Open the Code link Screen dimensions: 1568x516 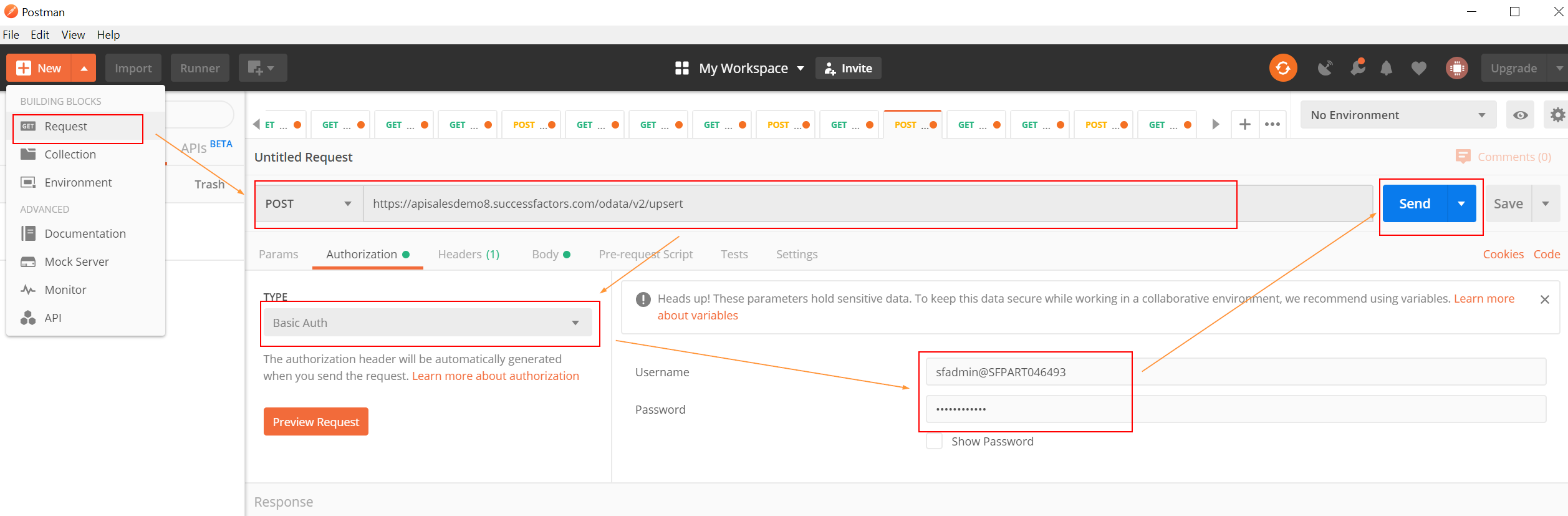(1547, 255)
